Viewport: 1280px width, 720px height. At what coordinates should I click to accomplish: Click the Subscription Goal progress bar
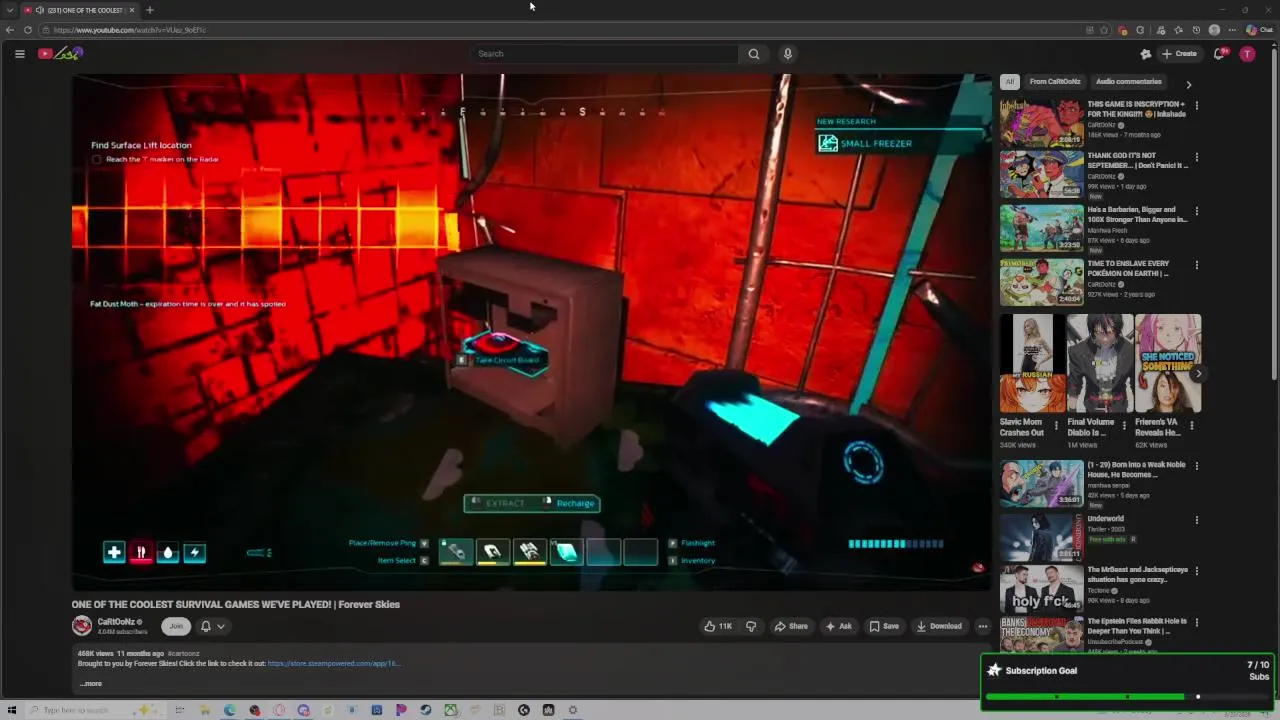pos(1127,696)
